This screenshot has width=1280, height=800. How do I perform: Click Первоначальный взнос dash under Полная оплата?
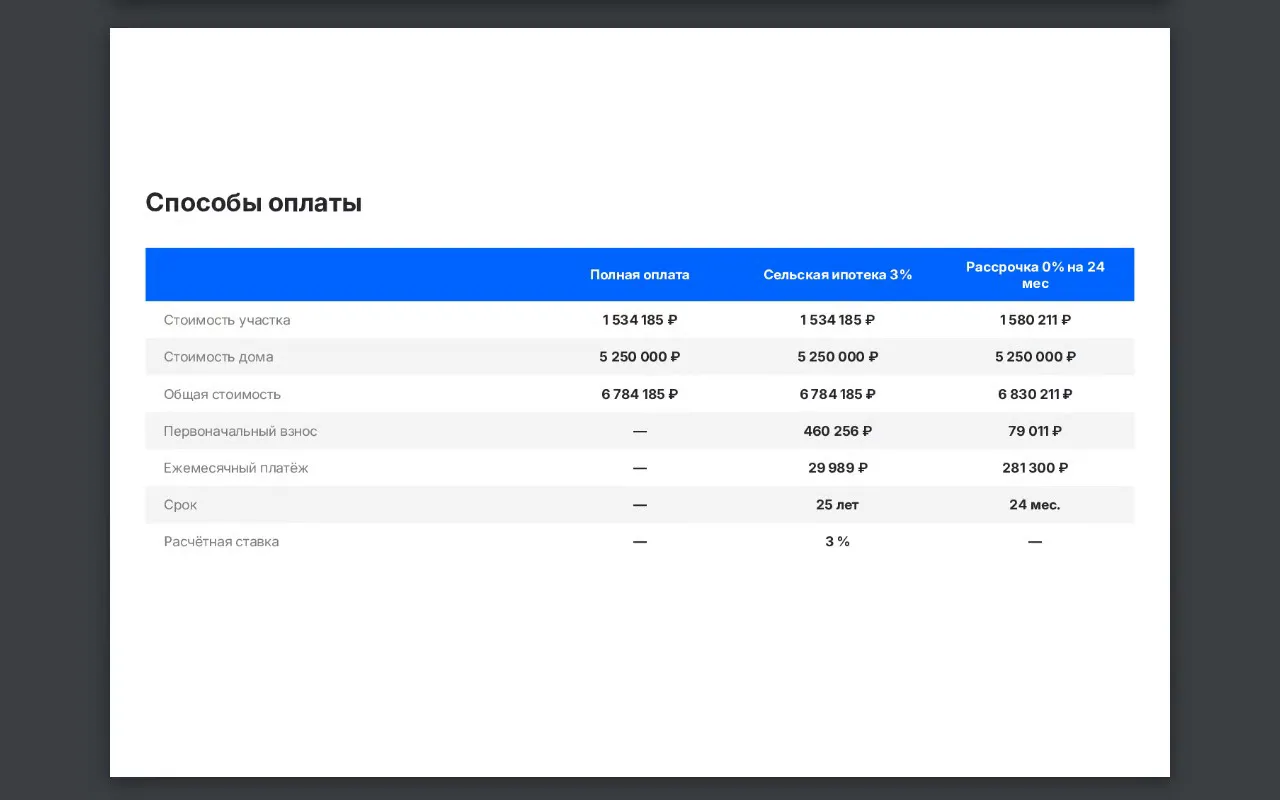[640, 431]
